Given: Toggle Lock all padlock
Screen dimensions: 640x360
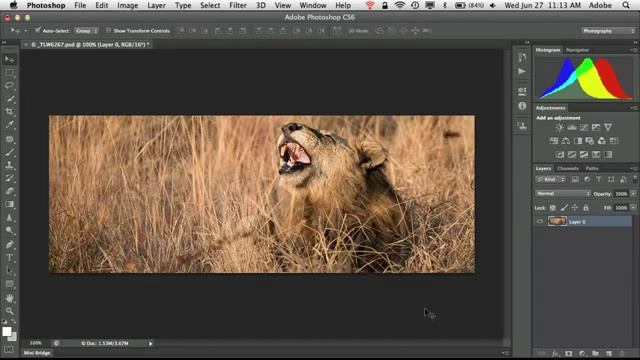Looking at the screenshot, I should (x=586, y=208).
